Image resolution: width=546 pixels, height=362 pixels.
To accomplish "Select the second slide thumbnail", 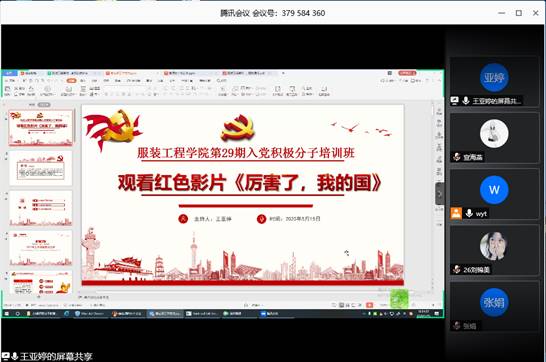I will (x=40, y=168).
